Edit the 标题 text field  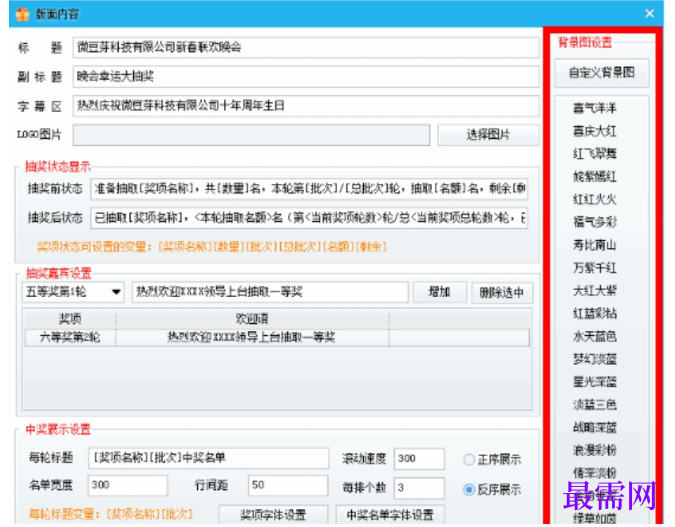click(306, 47)
